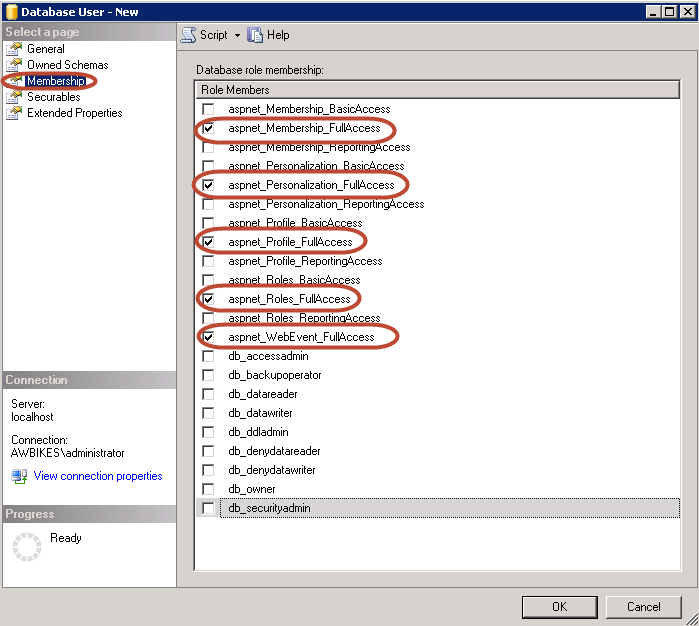
Task: Click the Extended Properties page icon
Action: [14, 113]
